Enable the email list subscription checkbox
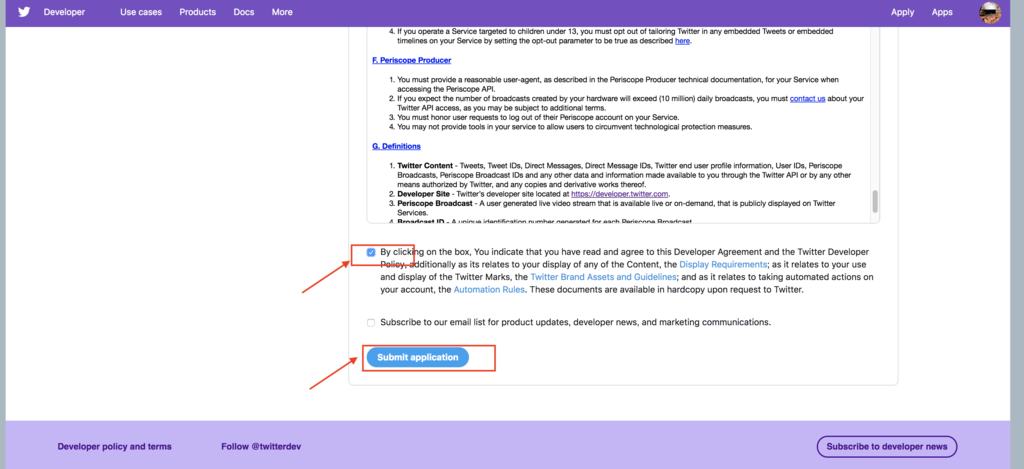 pos(371,323)
